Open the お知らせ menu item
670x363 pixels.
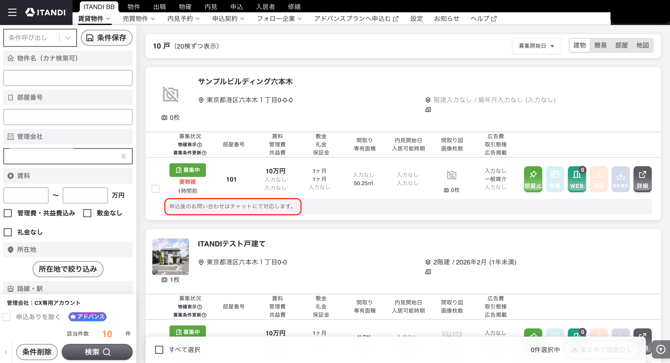[447, 18]
